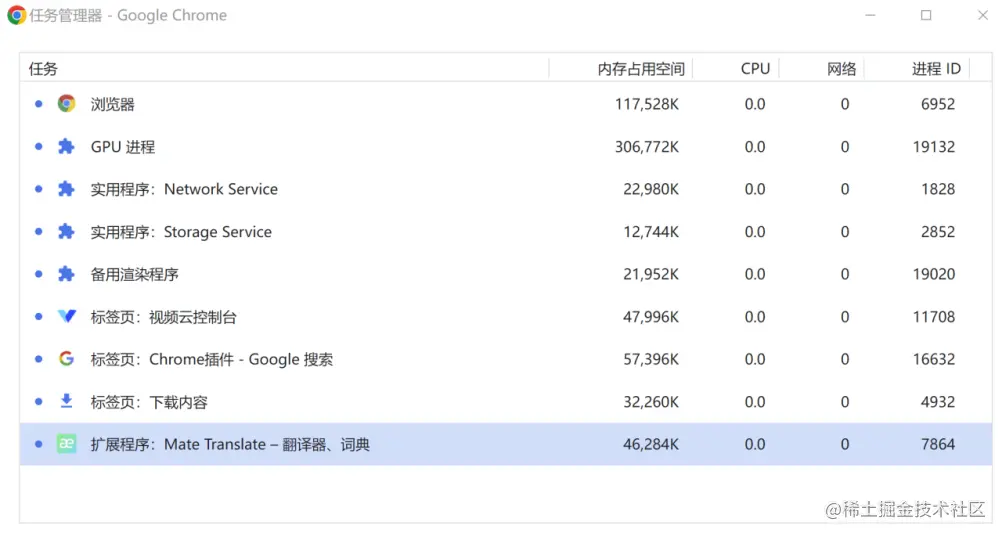Screen dimensions: 1003x537
Task: Sort processes by CPU column
Action: 755,69
